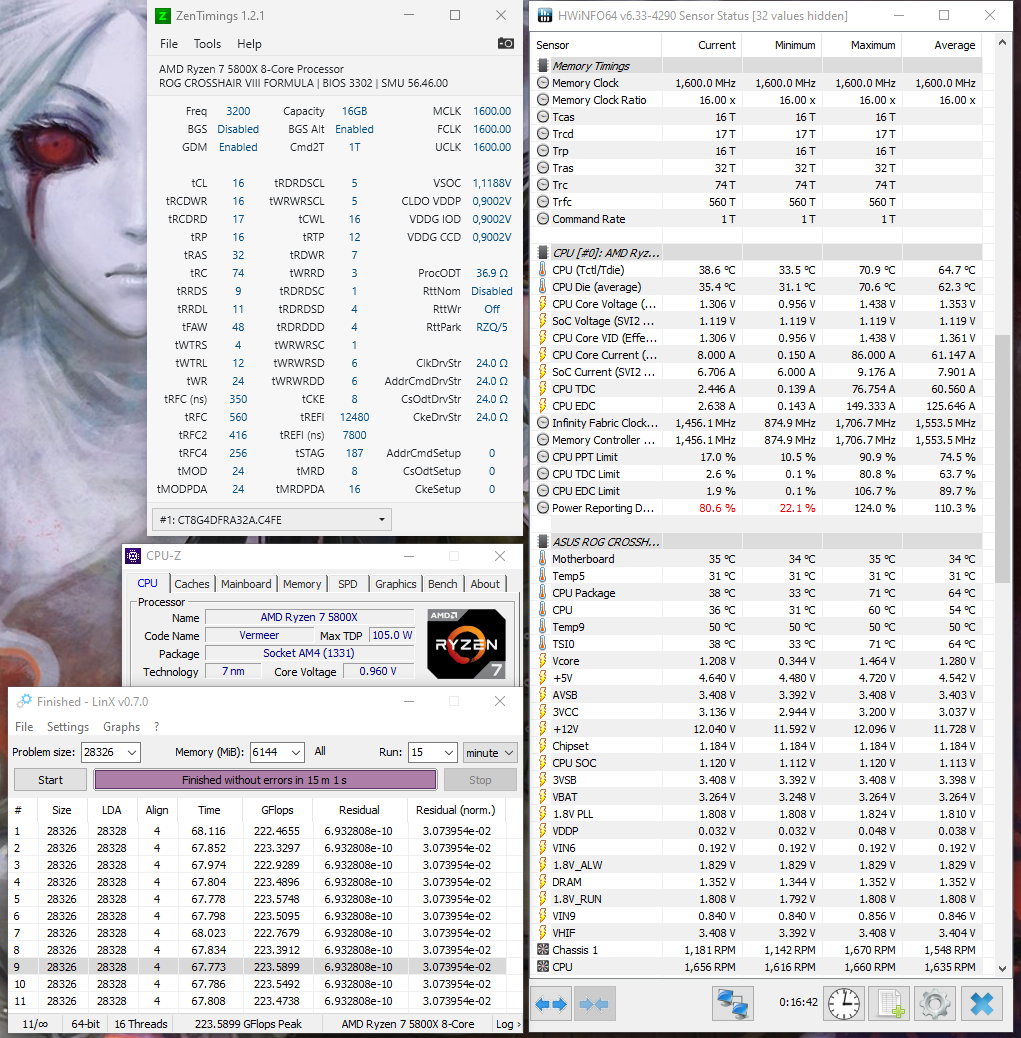Click the GFlops column header in LinX
Image resolution: width=1021 pixels, height=1038 pixels.
[x=277, y=810]
